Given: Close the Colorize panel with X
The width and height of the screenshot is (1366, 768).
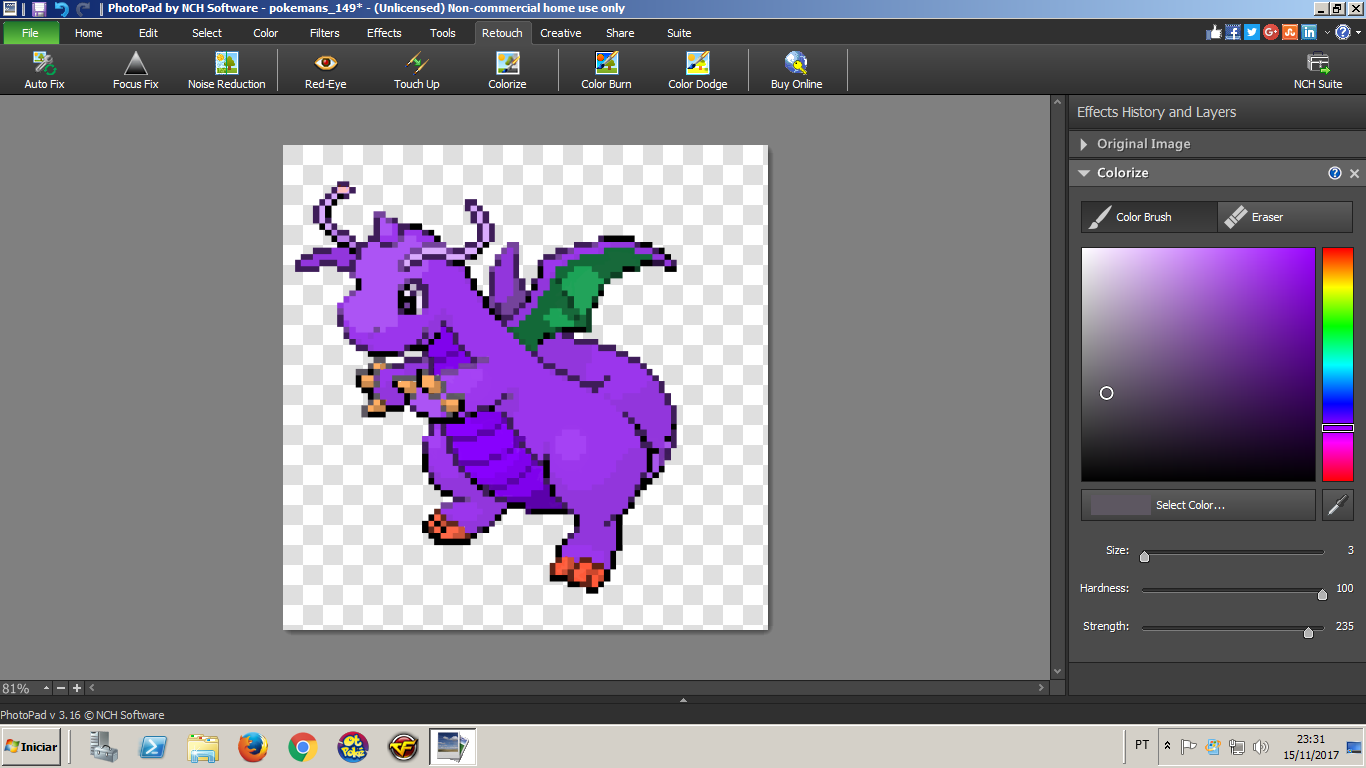Looking at the screenshot, I should point(1355,173).
